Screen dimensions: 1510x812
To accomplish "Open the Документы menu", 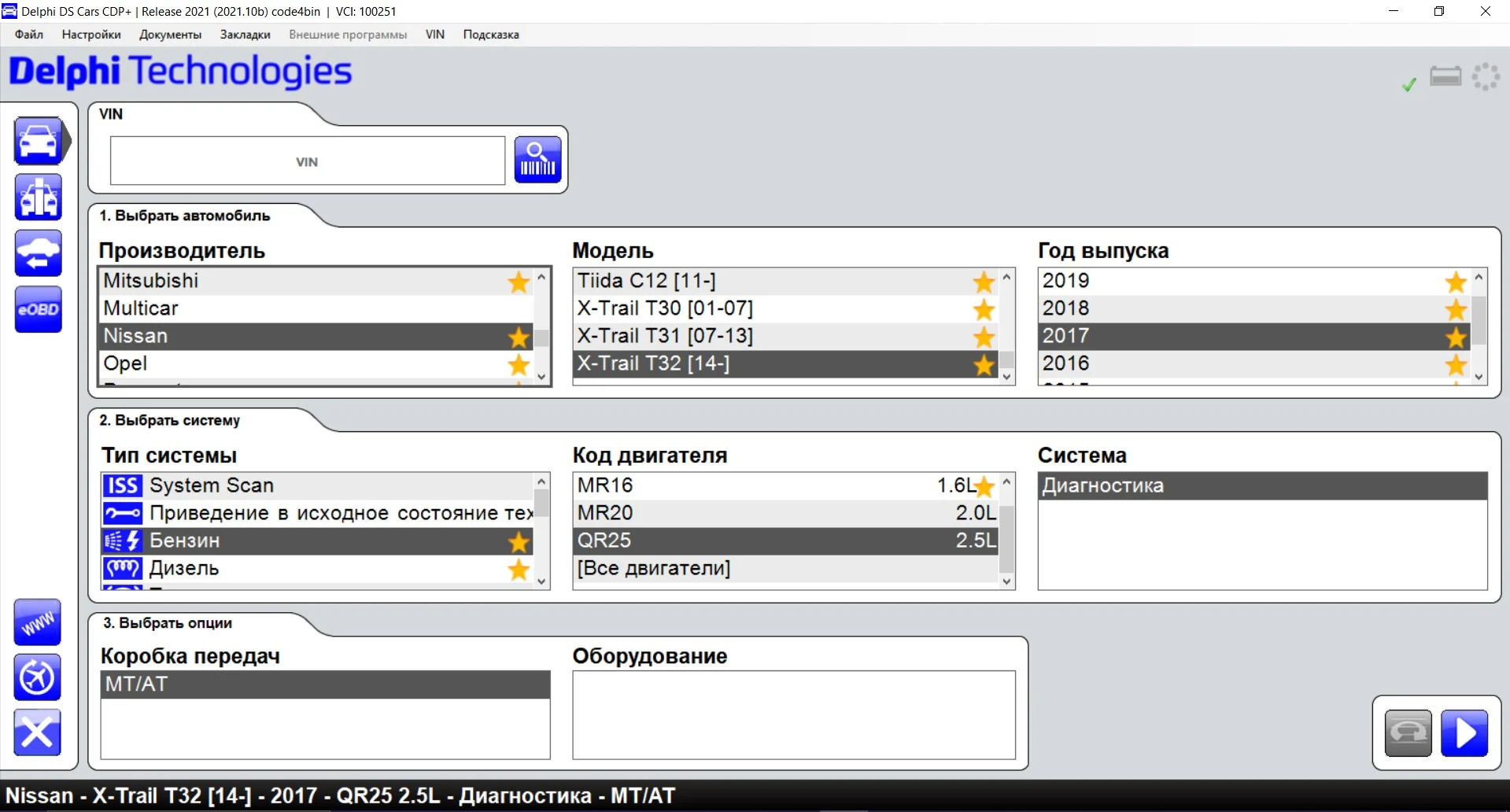I will tap(170, 35).
